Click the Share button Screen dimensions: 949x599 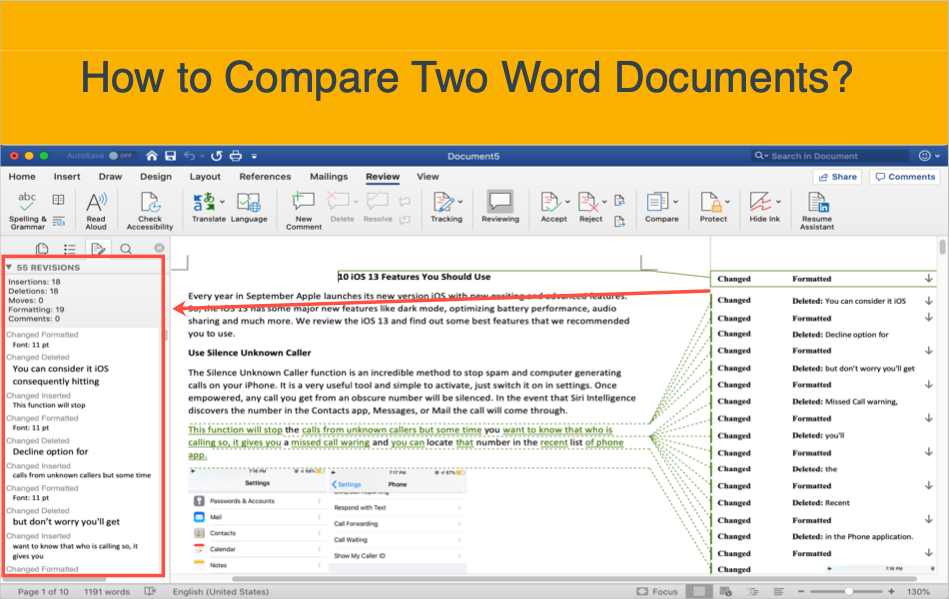tap(838, 177)
